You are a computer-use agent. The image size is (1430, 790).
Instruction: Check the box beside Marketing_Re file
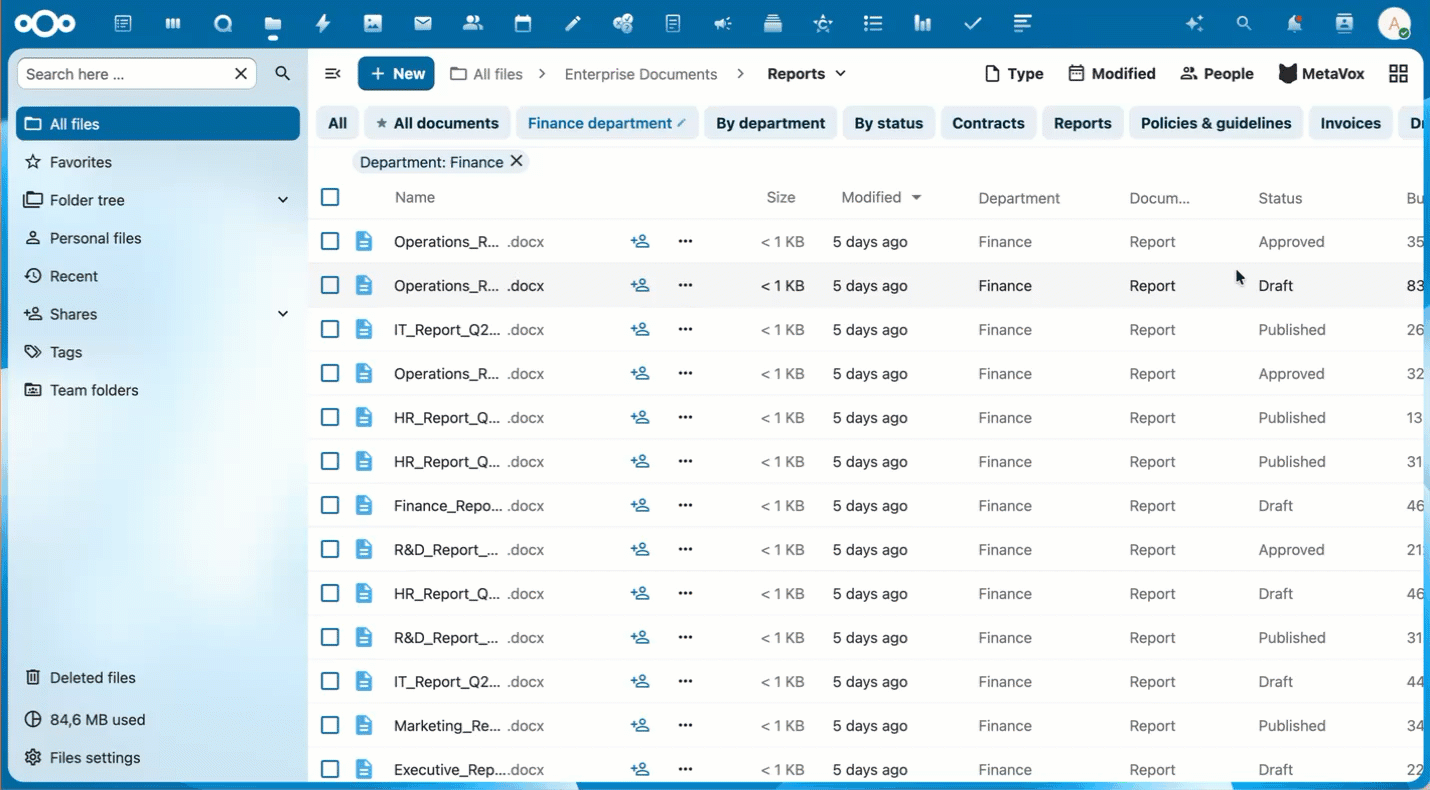(330, 725)
